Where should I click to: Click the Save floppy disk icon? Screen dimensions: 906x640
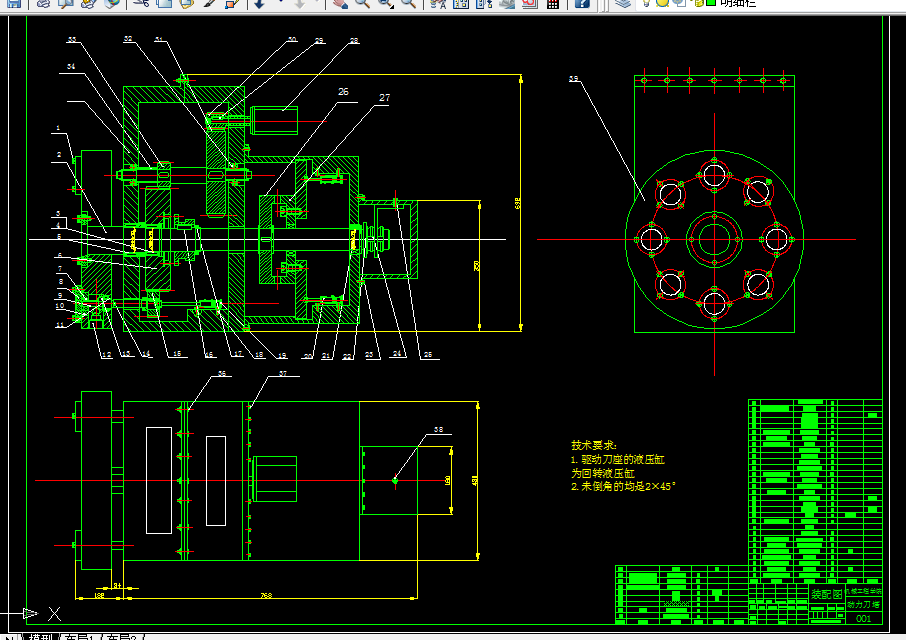(13, 3)
